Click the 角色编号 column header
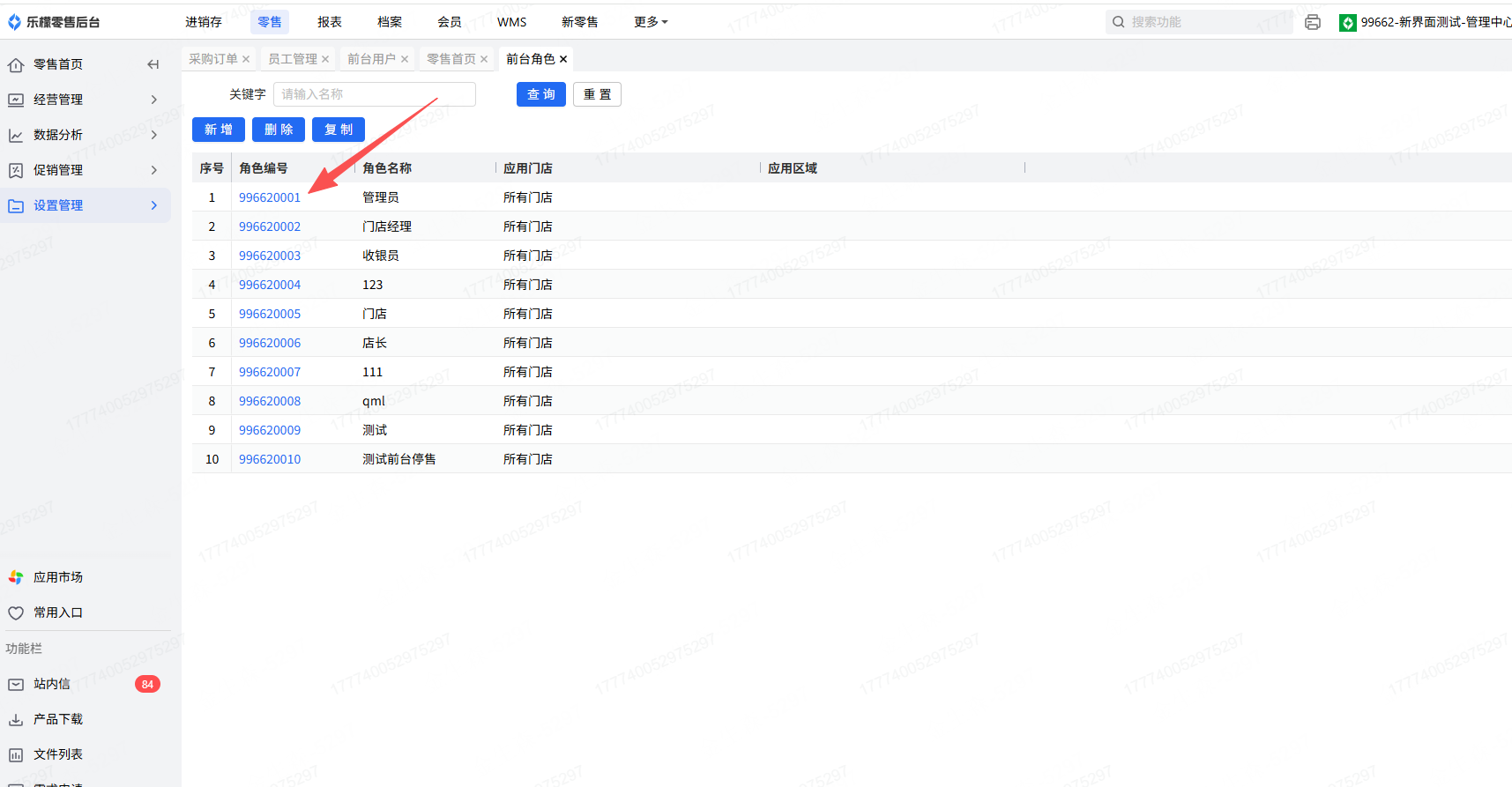Viewport: 1512px width, 787px height. tap(264, 168)
